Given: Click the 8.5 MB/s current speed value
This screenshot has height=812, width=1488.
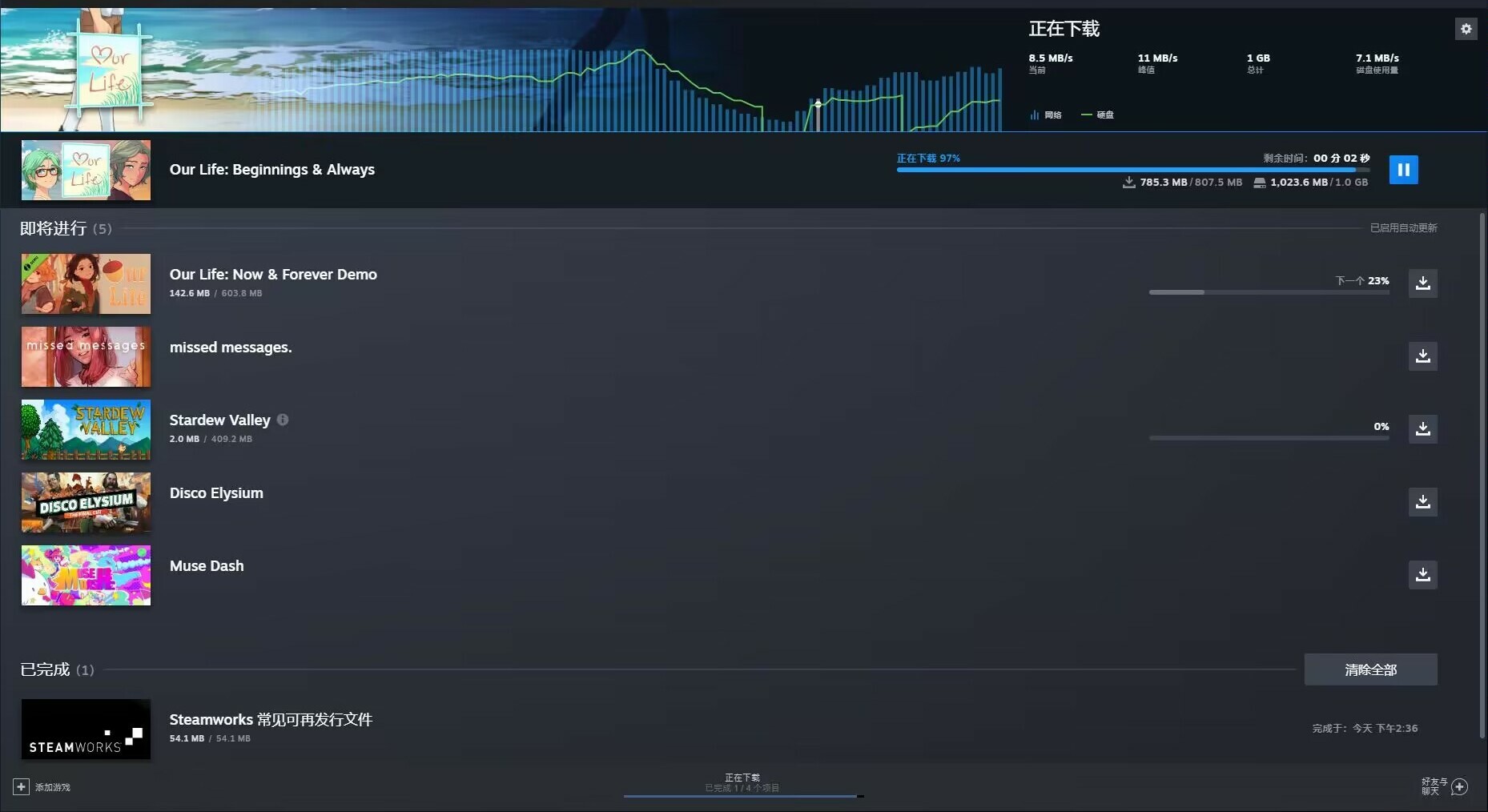Looking at the screenshot, I should point(1051,58).
